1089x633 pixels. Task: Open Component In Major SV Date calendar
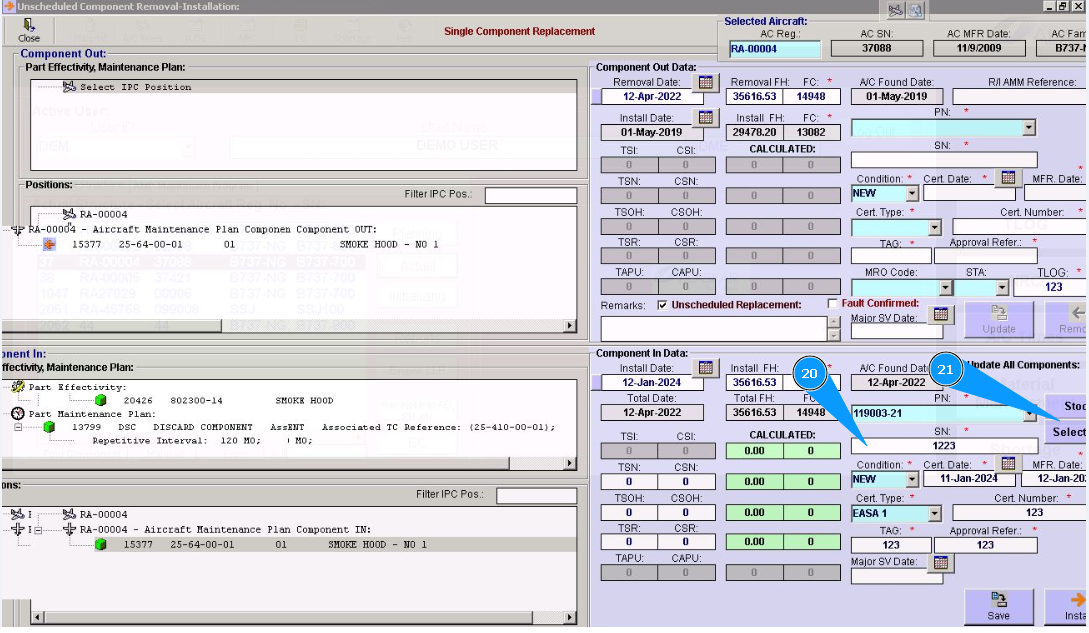[938, 563]
